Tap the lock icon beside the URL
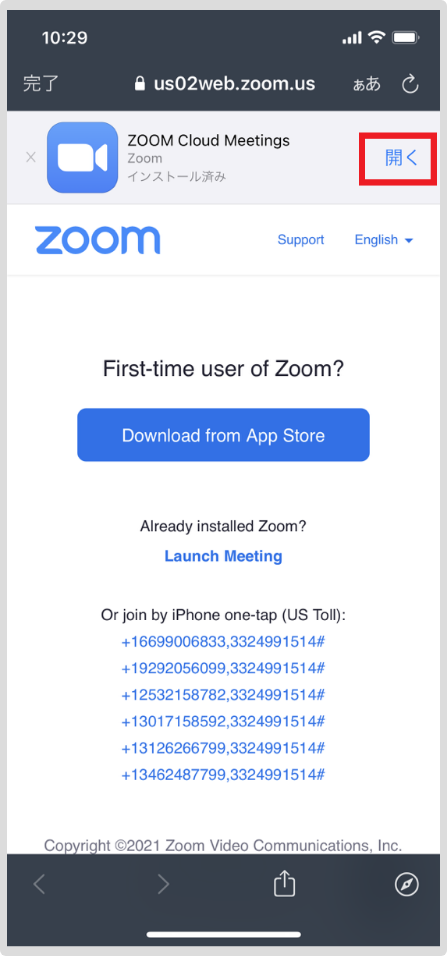447x956 pixels. coord(140,83)
